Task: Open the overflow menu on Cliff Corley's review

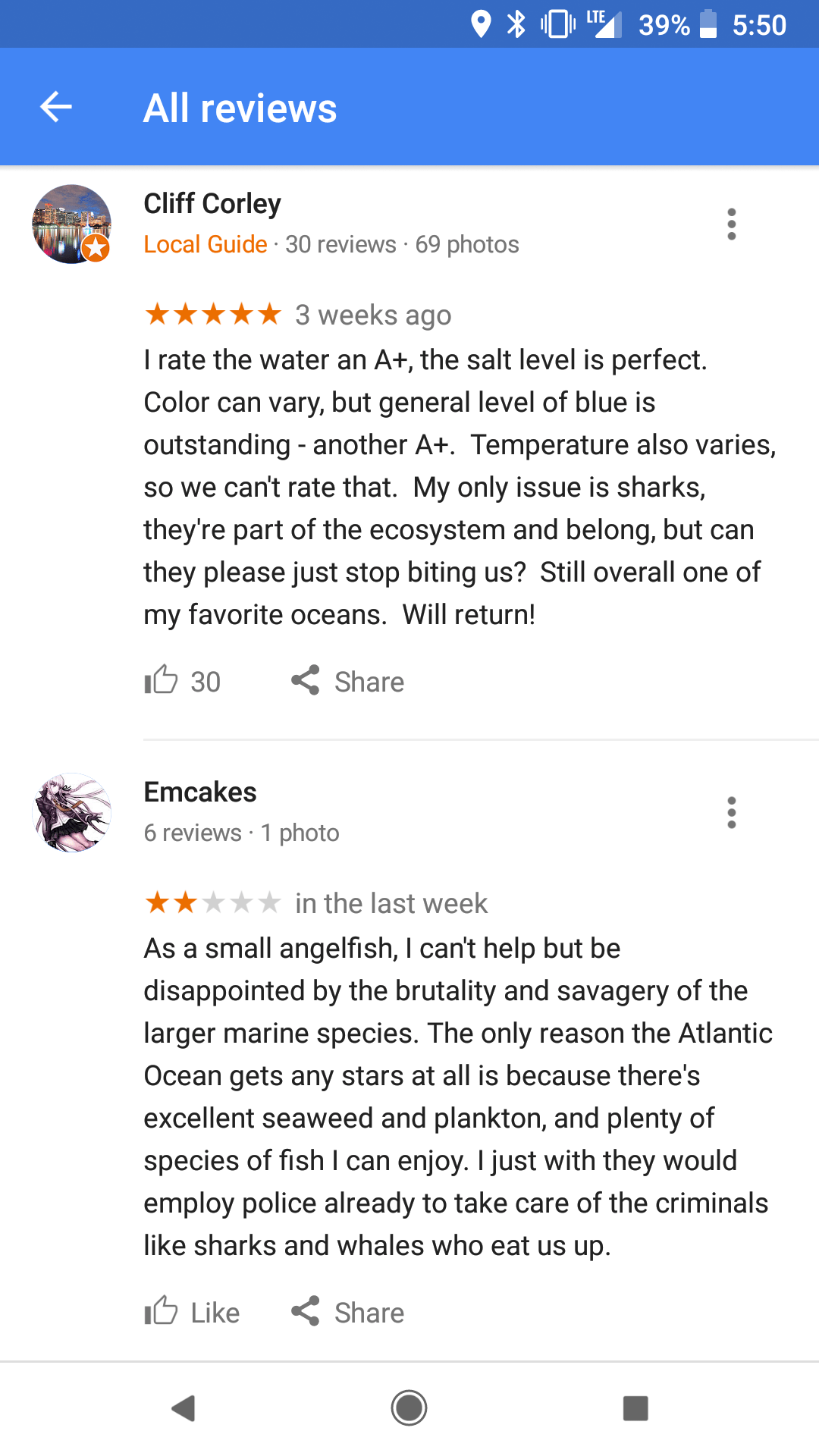Action: click(x=731, y=224)
